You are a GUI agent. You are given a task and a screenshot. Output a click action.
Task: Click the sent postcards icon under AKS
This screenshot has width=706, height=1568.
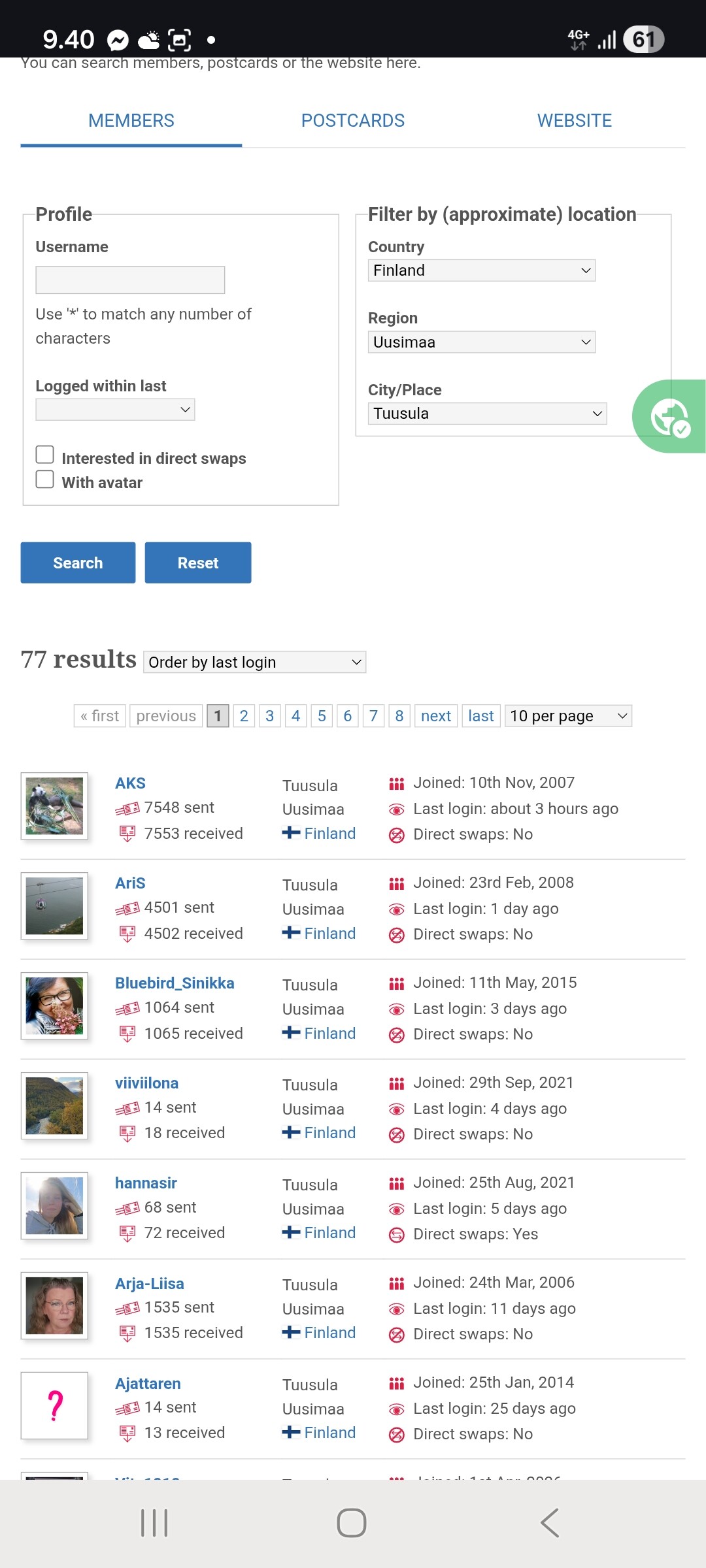[127, 809]
